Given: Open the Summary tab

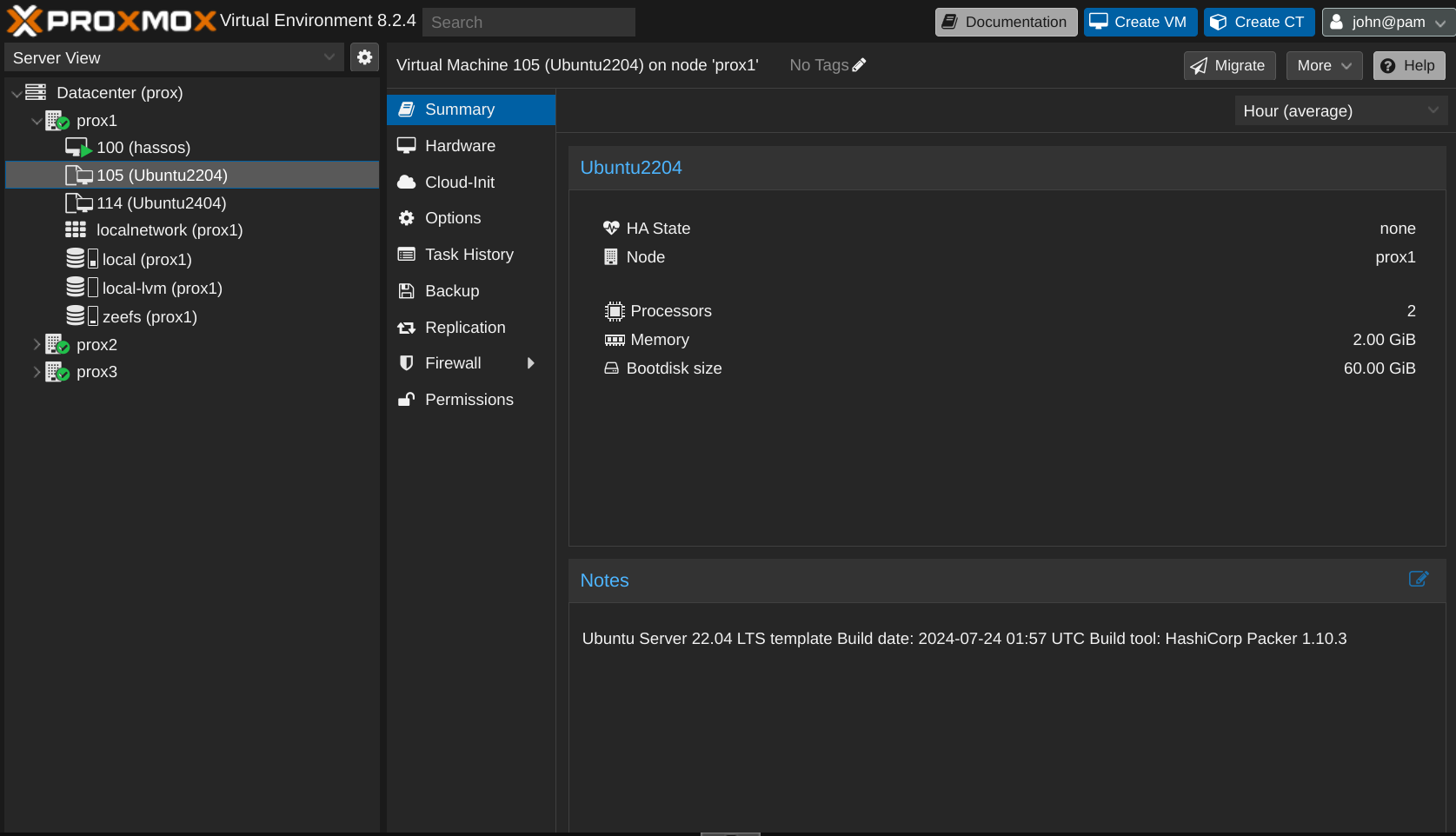Looking at the screenshot, I should click(471, 109).
